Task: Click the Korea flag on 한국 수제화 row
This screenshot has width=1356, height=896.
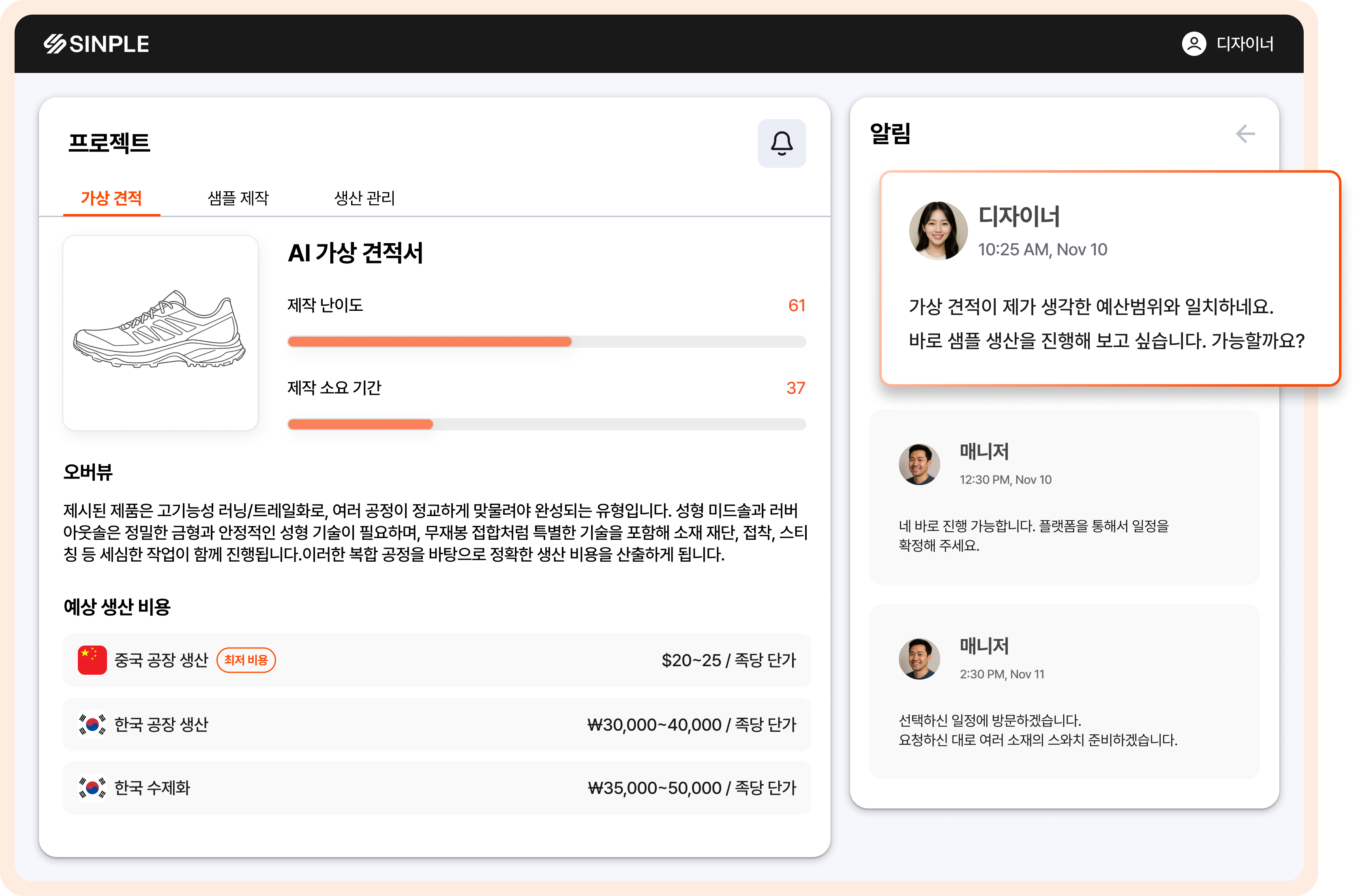Action: pyautogui.click(x=92, y=788)
